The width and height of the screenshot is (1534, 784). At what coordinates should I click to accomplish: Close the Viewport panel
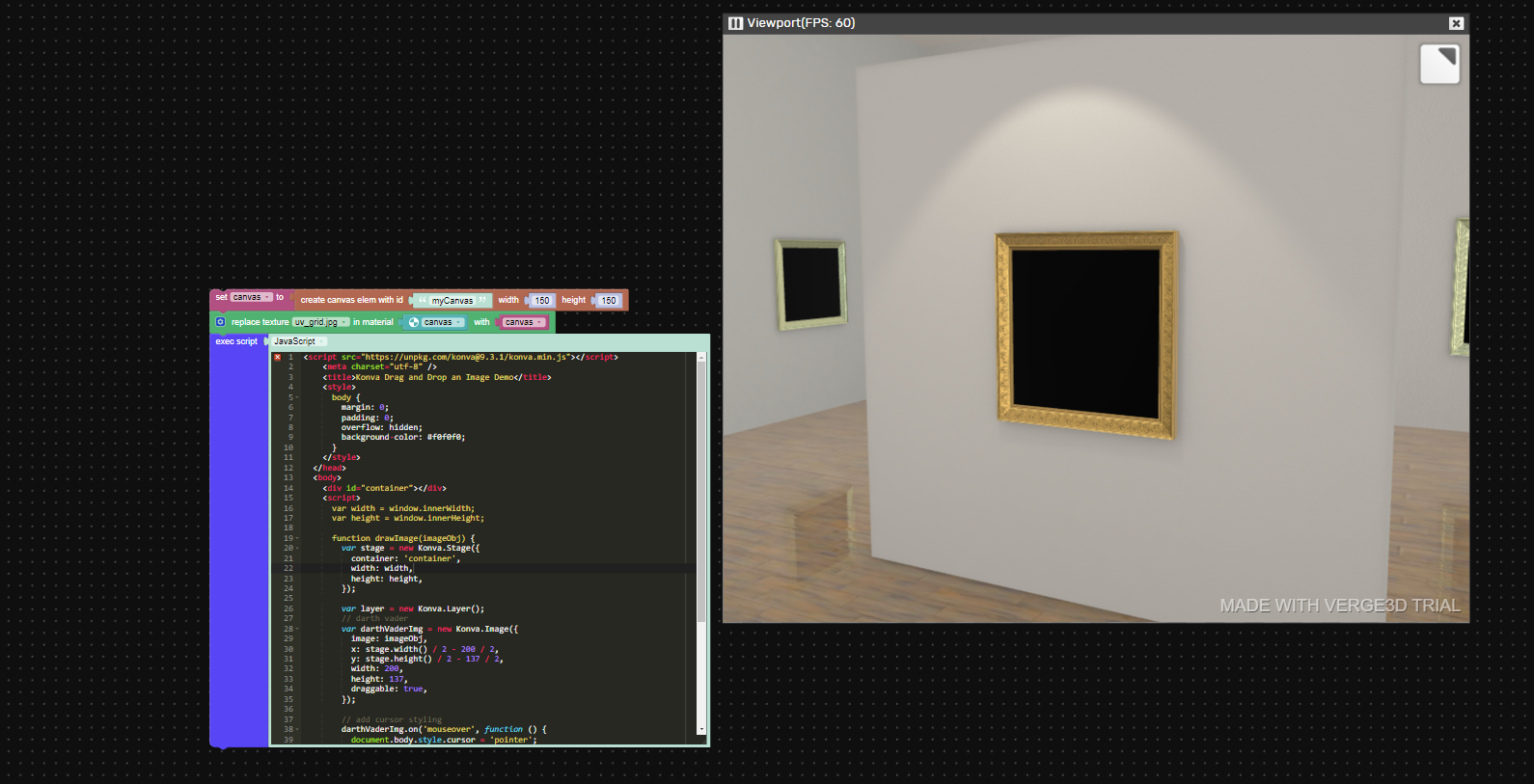tap(1456, 23)
